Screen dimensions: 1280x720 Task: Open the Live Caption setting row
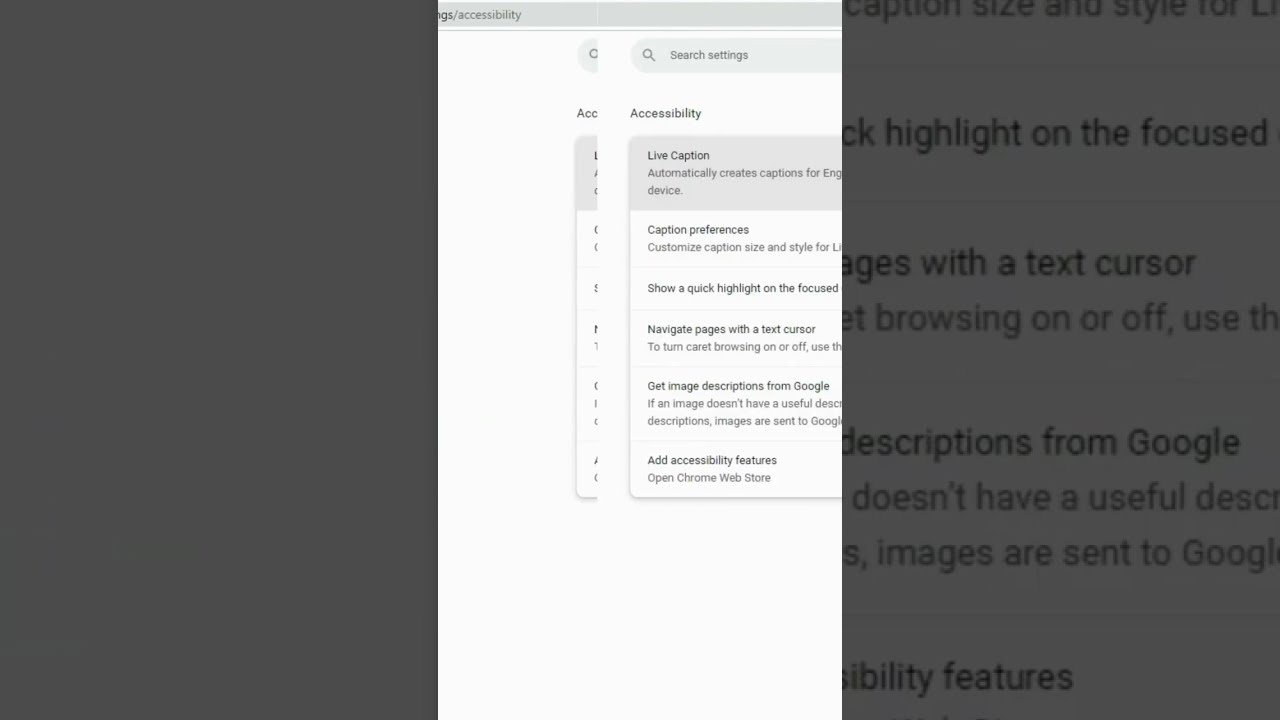(736, 173)
